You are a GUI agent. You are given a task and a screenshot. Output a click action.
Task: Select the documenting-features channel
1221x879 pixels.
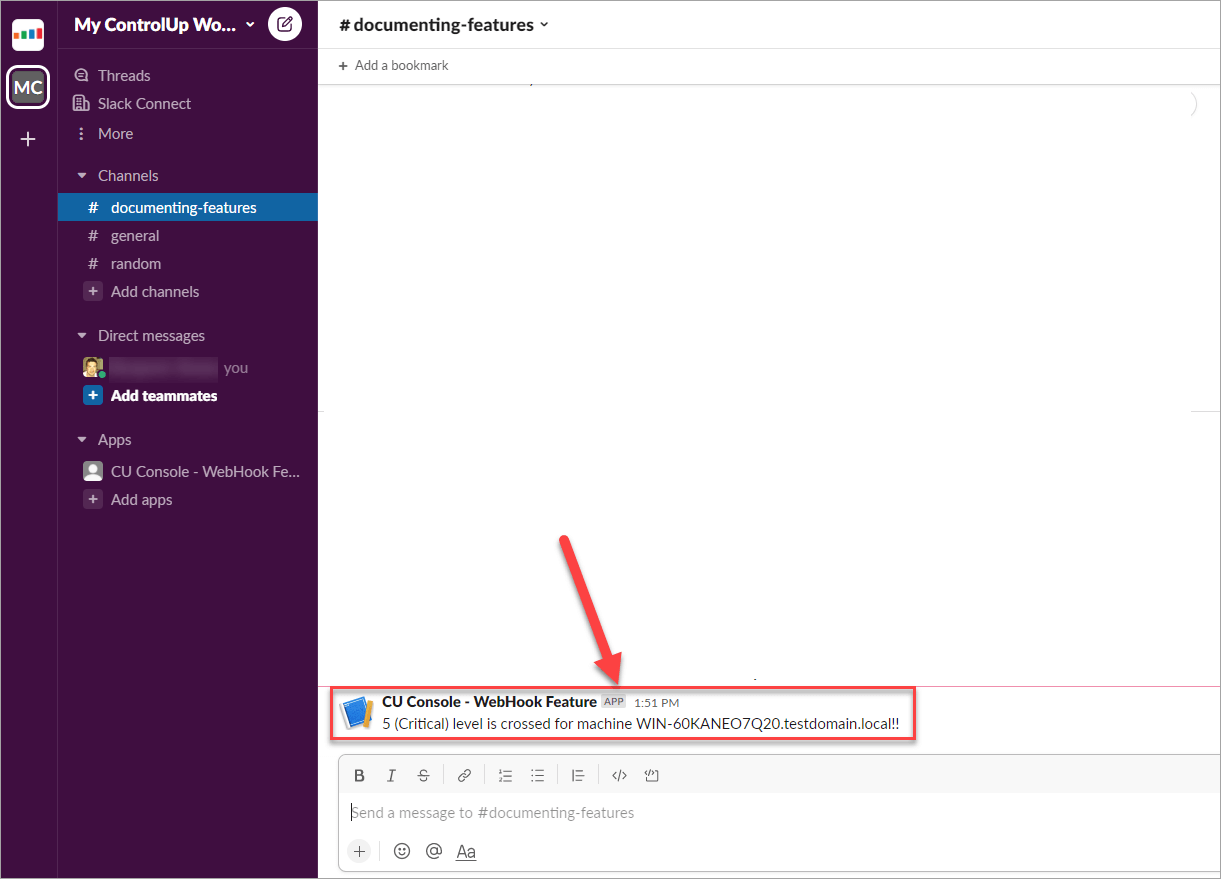point(188,207)
